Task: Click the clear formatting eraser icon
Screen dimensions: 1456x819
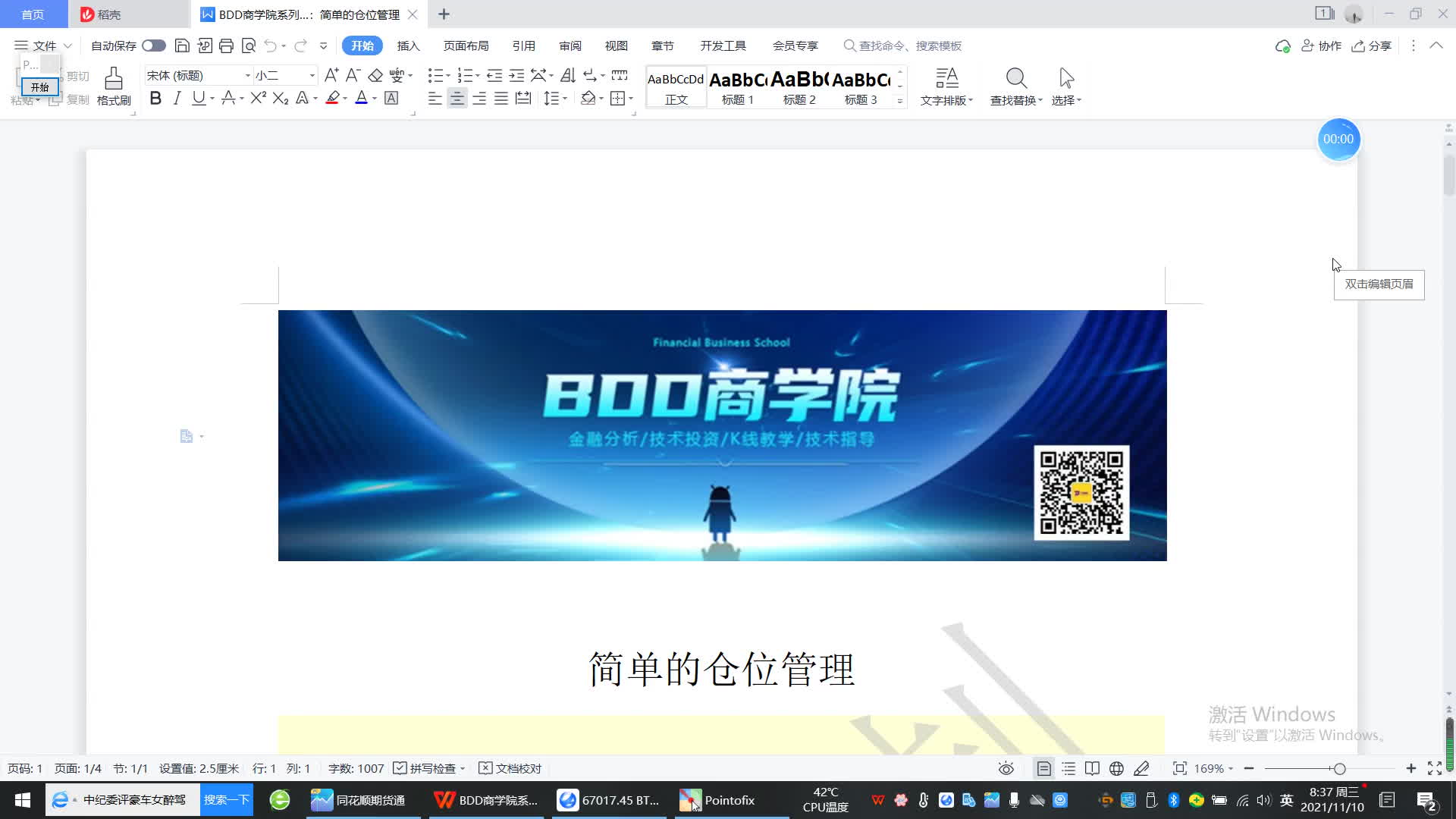Action: point(375,75)
